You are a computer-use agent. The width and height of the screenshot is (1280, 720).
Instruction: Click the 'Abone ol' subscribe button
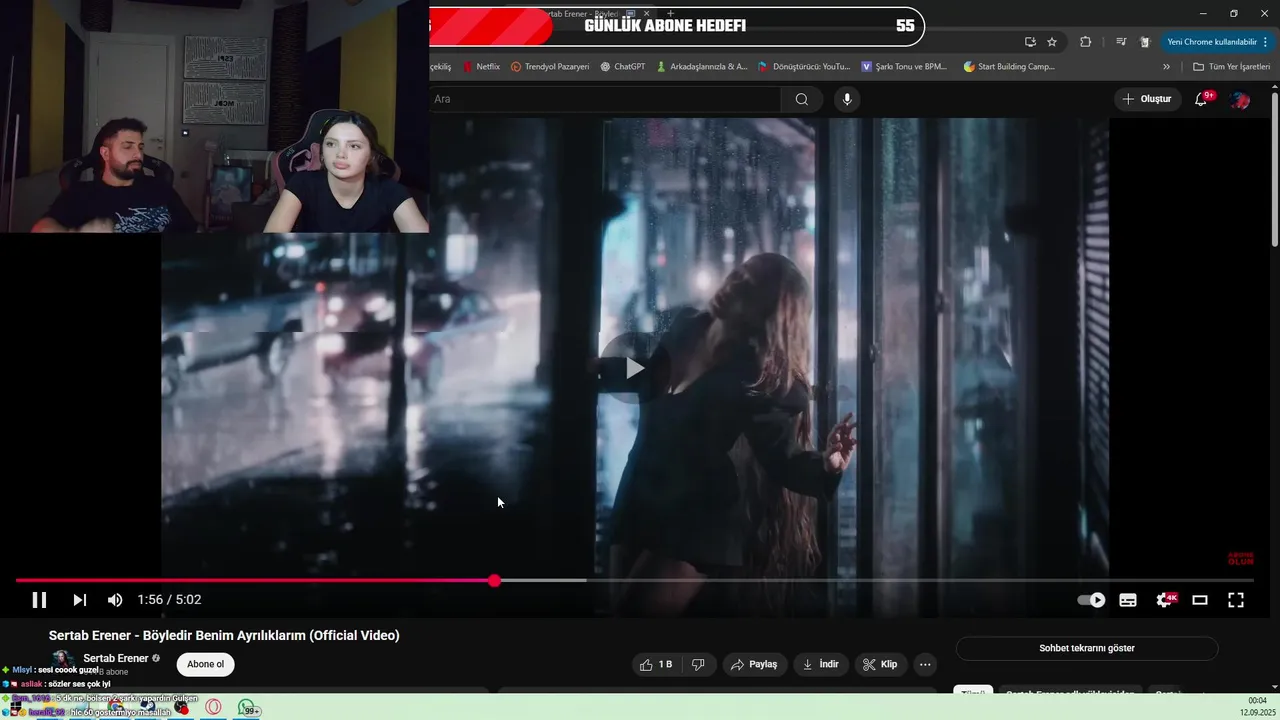point(206,664)
